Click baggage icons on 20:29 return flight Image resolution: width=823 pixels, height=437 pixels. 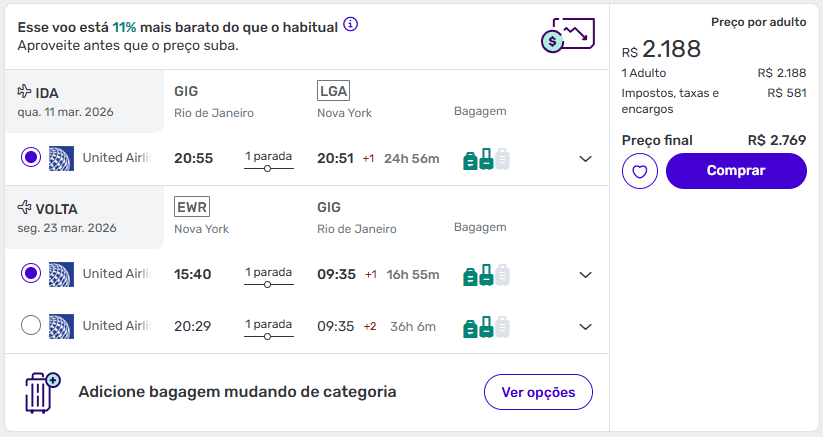[486, 326]
